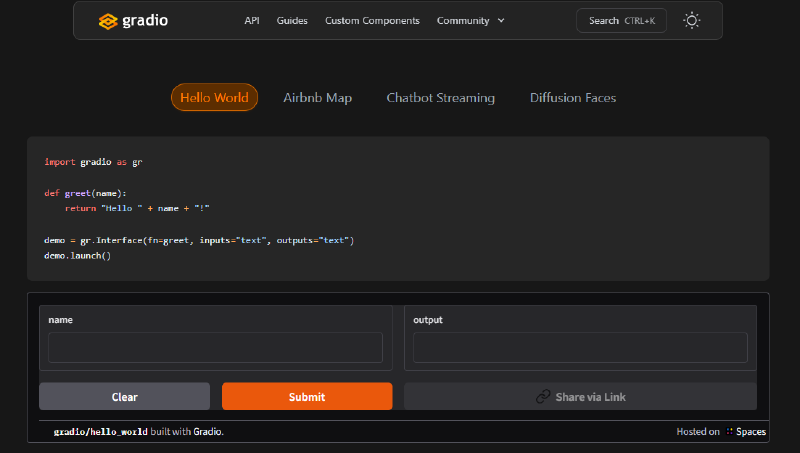The image size is (800, 453).
Task: Toggle light mode with the sun icon
Action: (x=691, y=20)
